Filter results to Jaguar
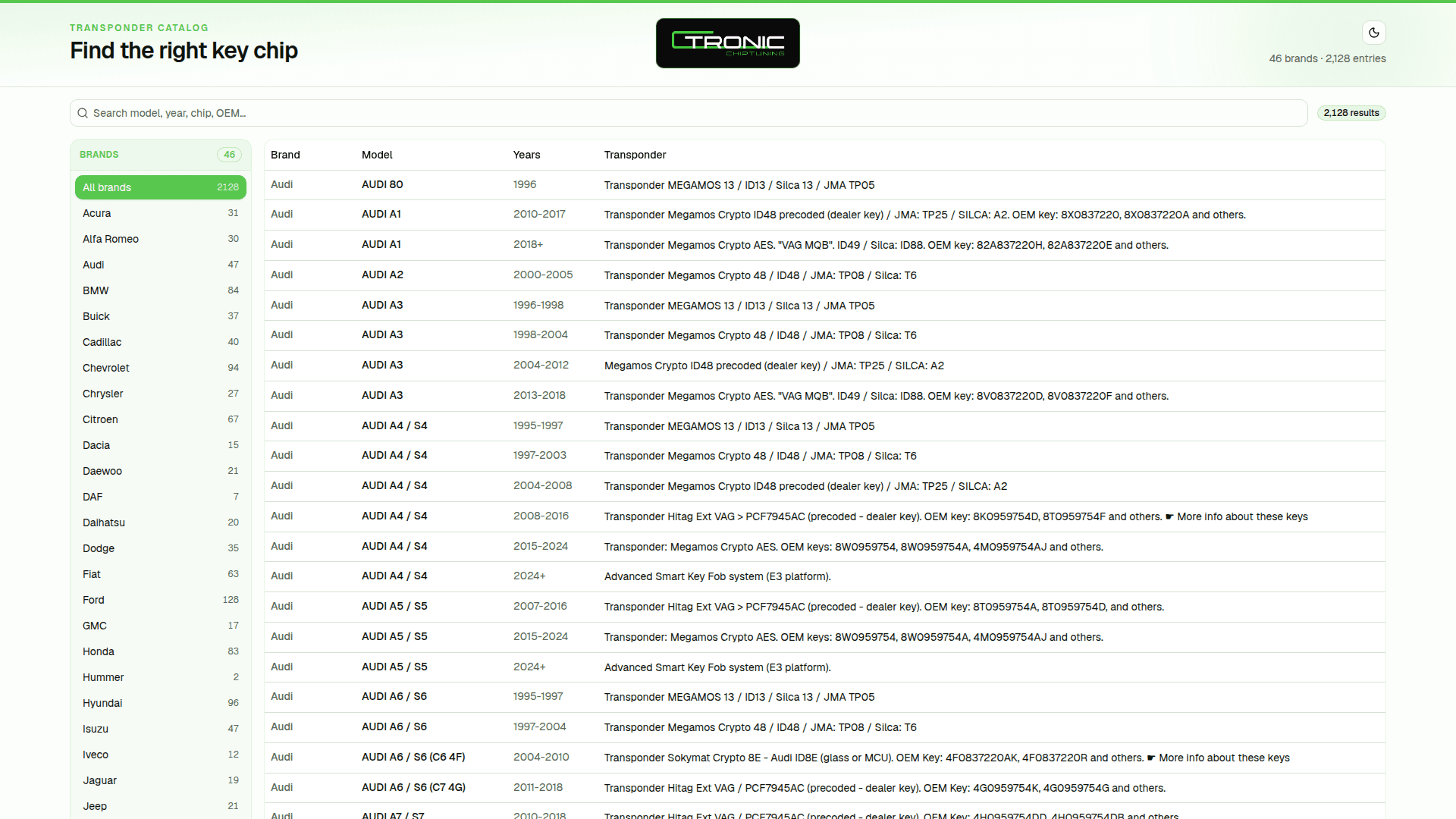Image resolution: width=1456 pixels, height=819 pixels. [161, 780]
